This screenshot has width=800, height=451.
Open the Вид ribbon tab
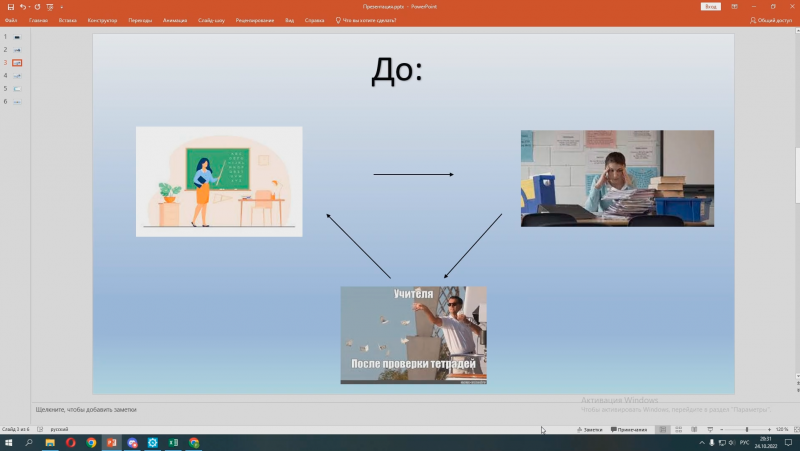(289, 20)
